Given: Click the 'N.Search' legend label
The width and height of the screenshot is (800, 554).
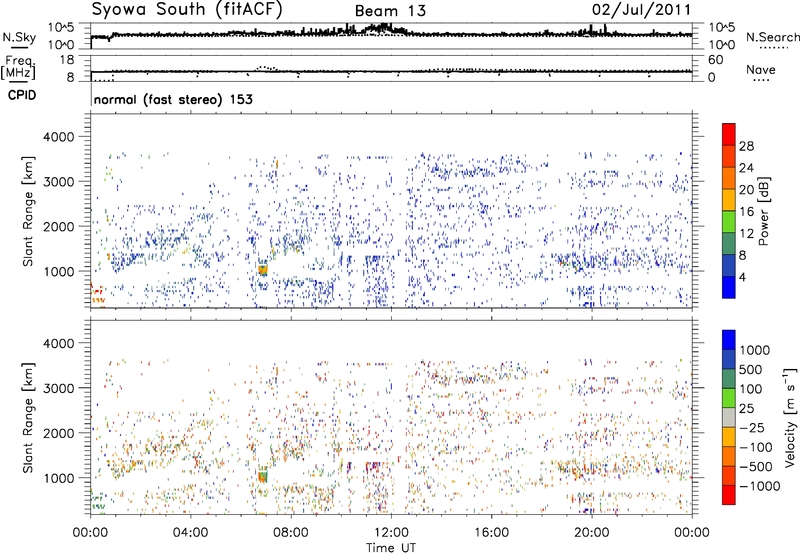Looking at the screenshot, I should tap(772, 37).
